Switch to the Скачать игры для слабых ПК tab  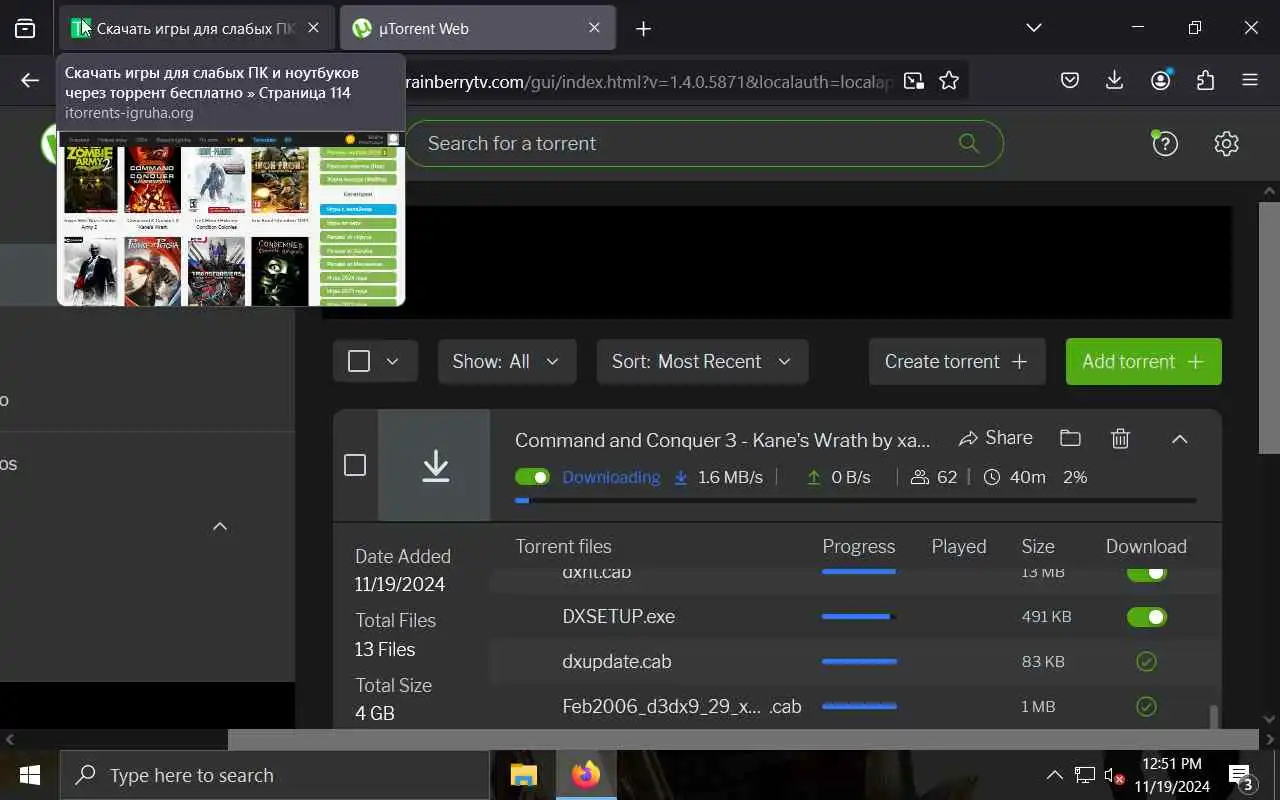click(x=196, y=28)
